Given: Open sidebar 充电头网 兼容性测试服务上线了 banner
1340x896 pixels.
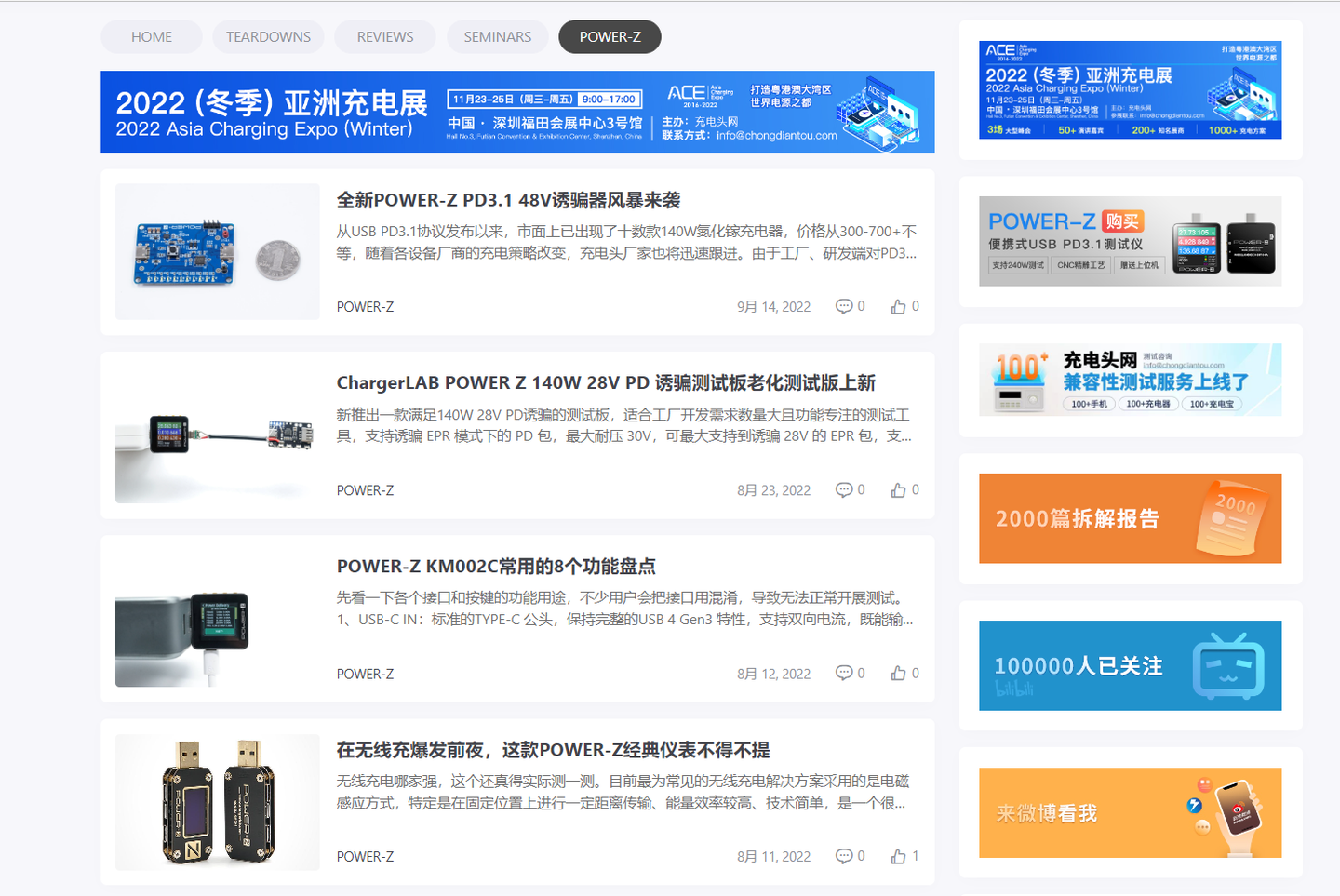Looking at the screenshot, I should click(x=1131, y=380).
